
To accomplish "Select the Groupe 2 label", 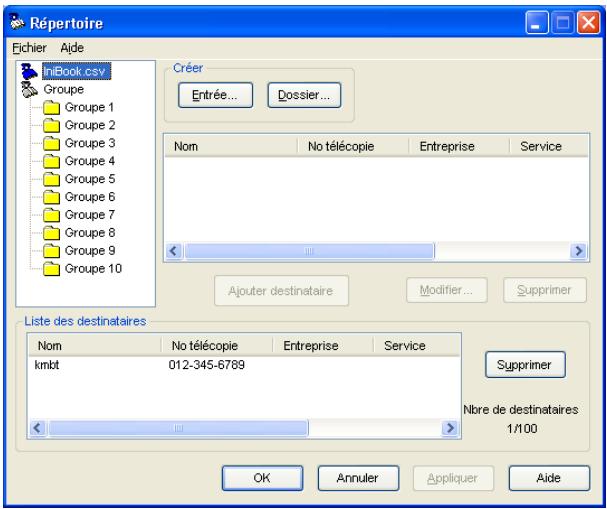I will point(90,125).
